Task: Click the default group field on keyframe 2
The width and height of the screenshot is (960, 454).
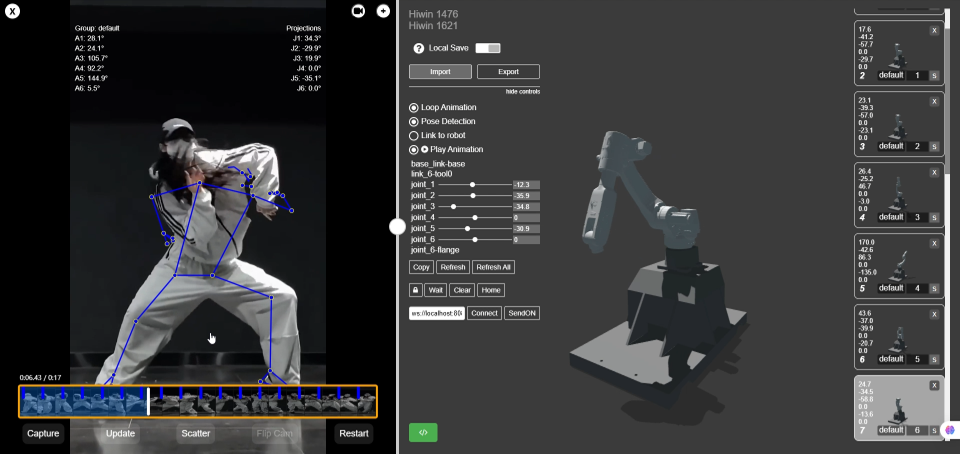Action: tap(891, 75)
